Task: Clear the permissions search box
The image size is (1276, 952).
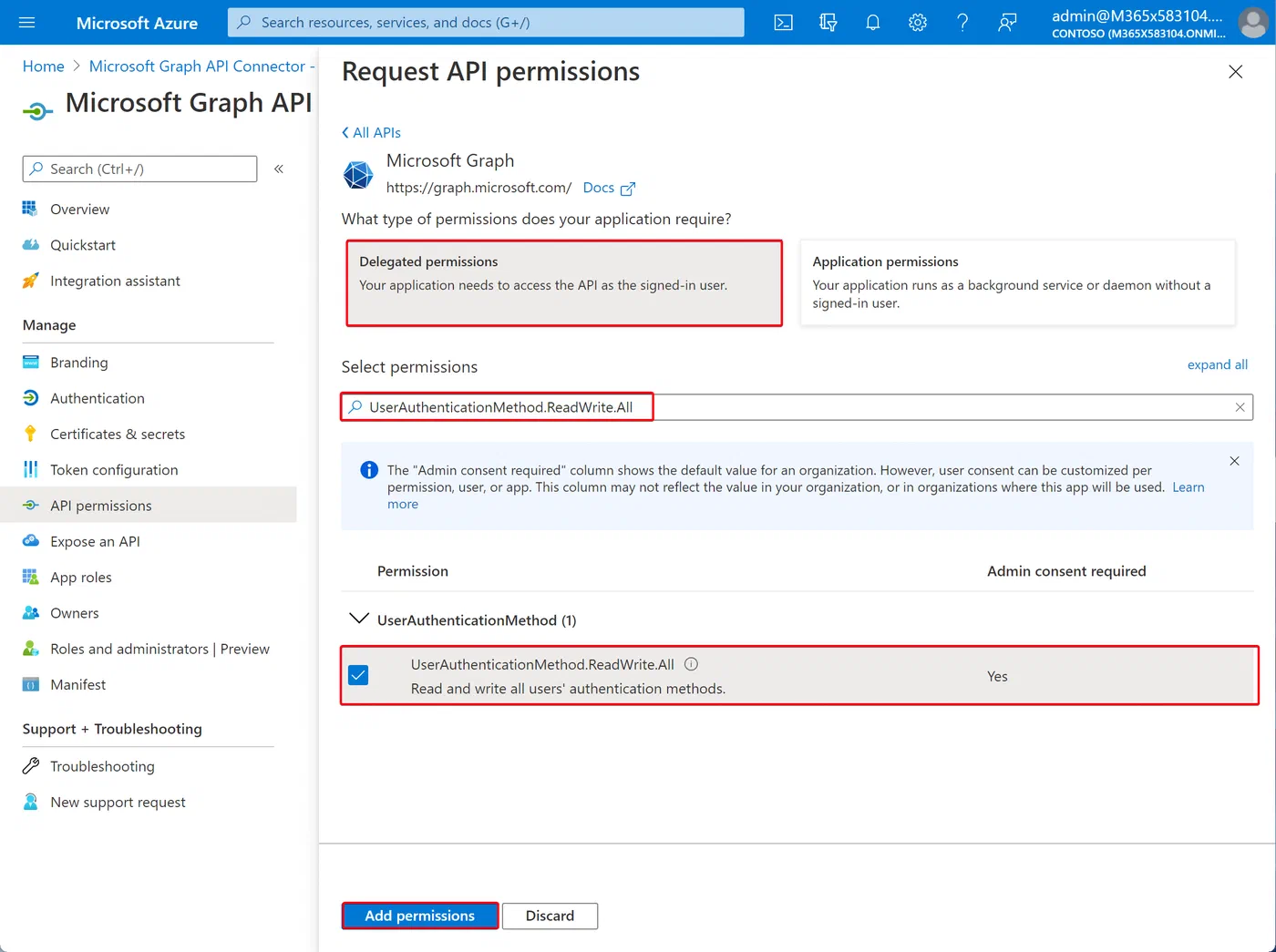Action: point(1240,407)
